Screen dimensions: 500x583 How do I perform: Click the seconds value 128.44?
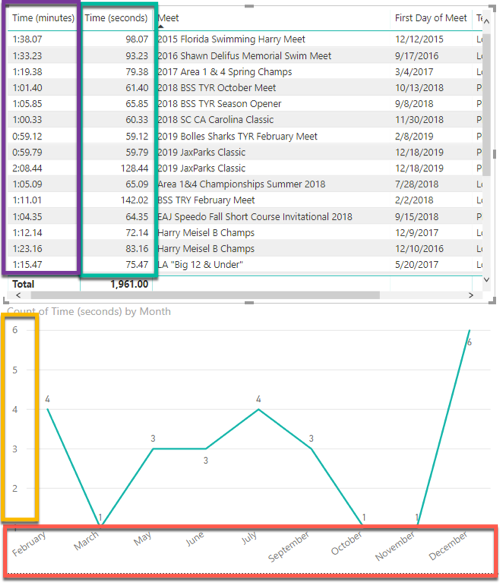click(x=135, y=168)
